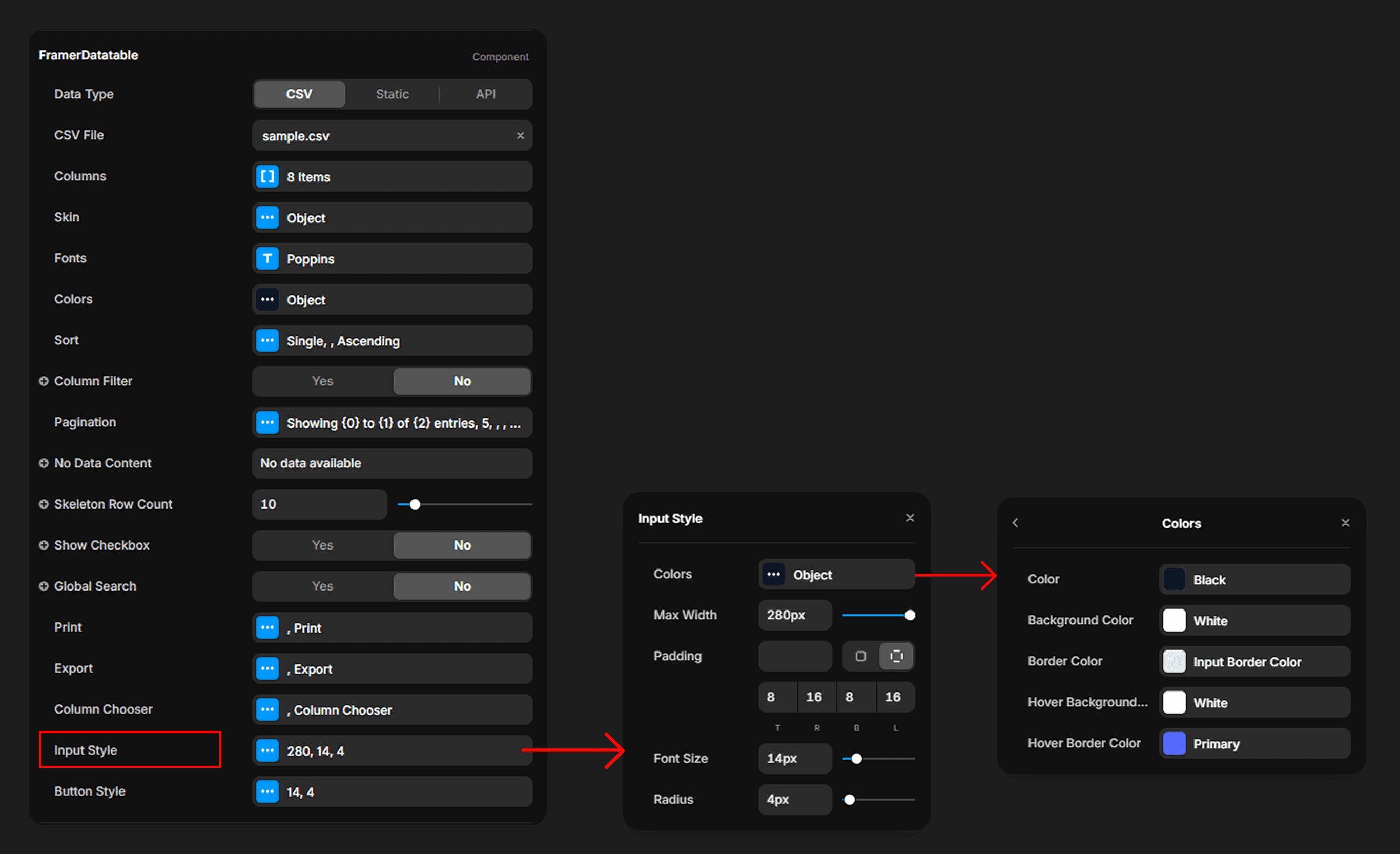Go back with the Colors panel chevron
Image resolution: width=1400 pixels, height=854 pixels.
point(1015,523)
